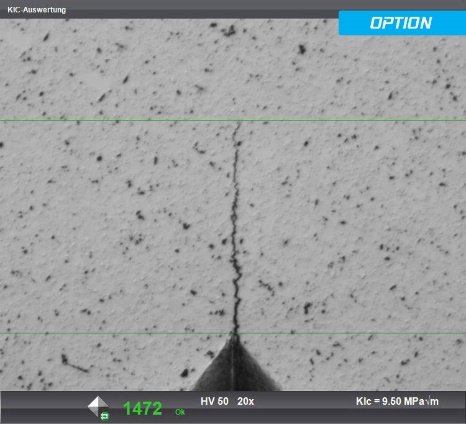Click the HV 50 test method label
Screen dimensions: 466x424
click(214, 401)
